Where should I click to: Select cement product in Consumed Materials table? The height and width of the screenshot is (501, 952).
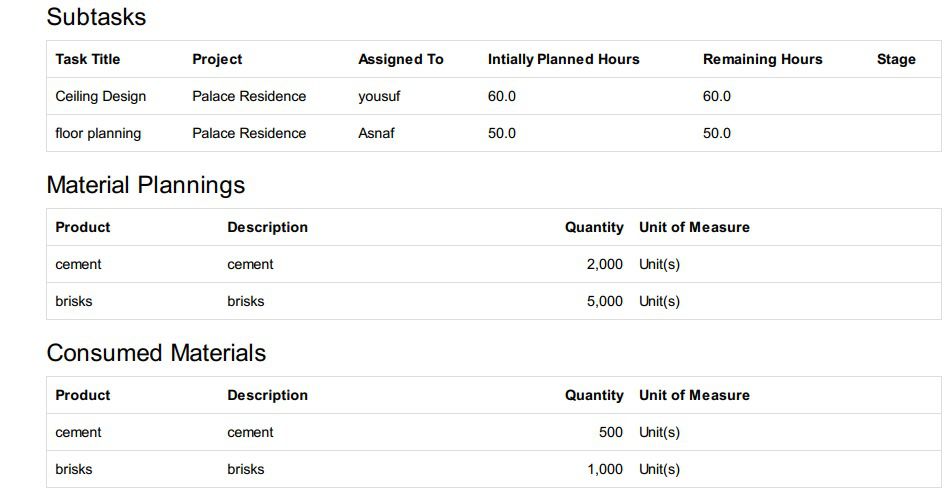pos(78,432)
